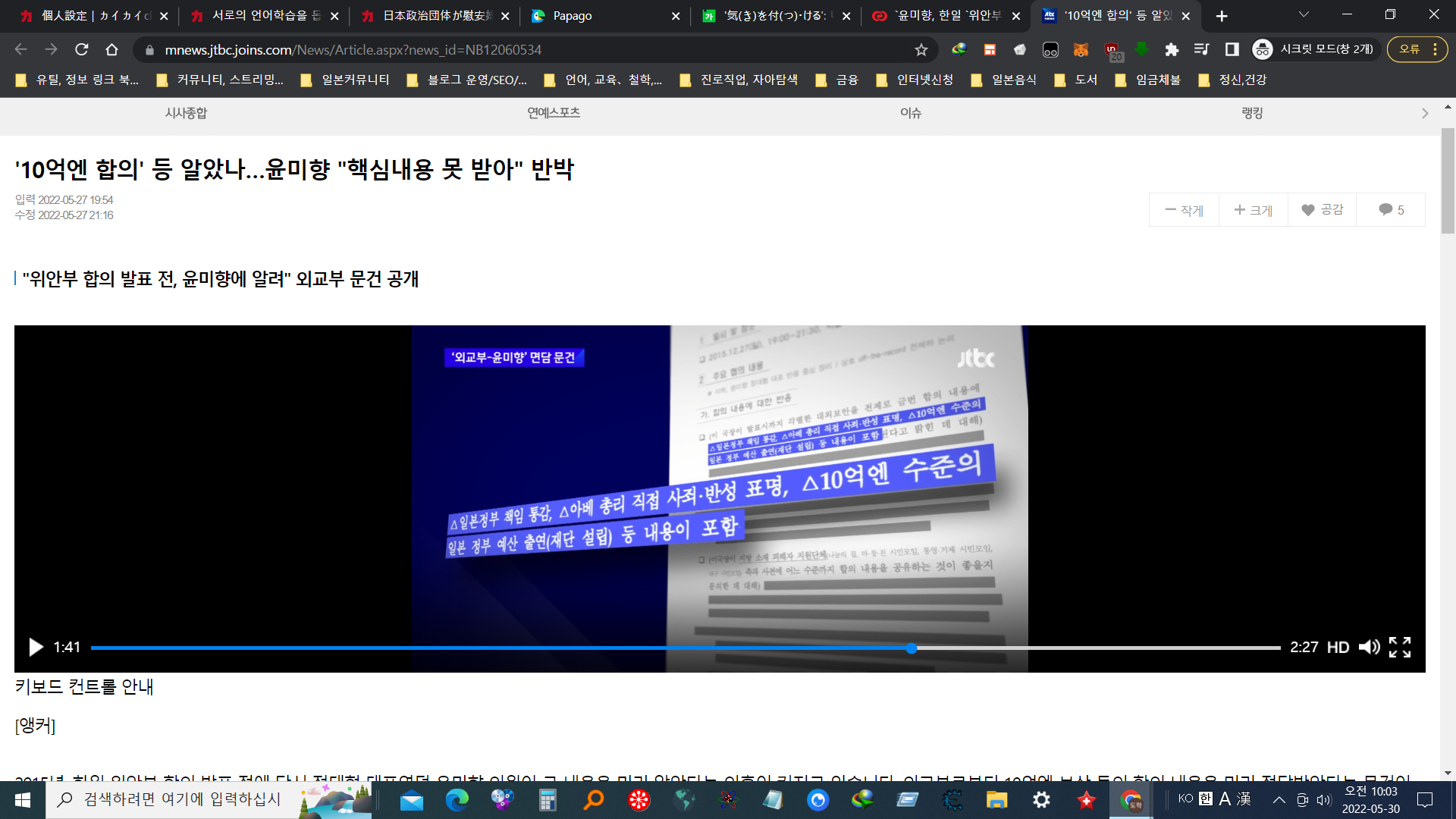The width and height of the screenshot is (1456, 819).
Task: Show hidden system tray icons
Action: pos(1279,799)
